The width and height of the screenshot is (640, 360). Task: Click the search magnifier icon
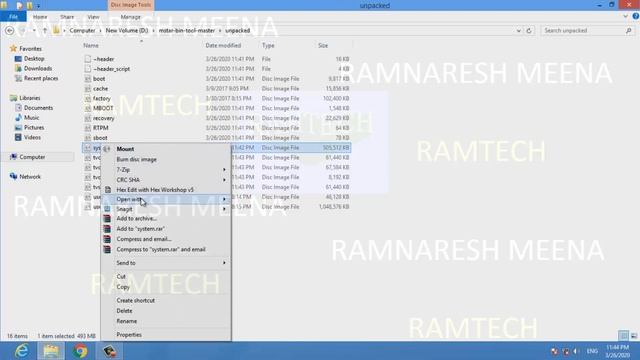point(629,31)
